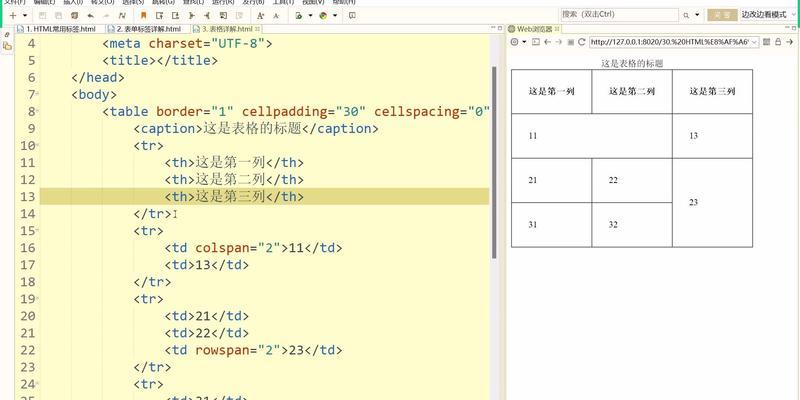
Task: Click the browser Refresh icon
Action: tap(581, 42)
